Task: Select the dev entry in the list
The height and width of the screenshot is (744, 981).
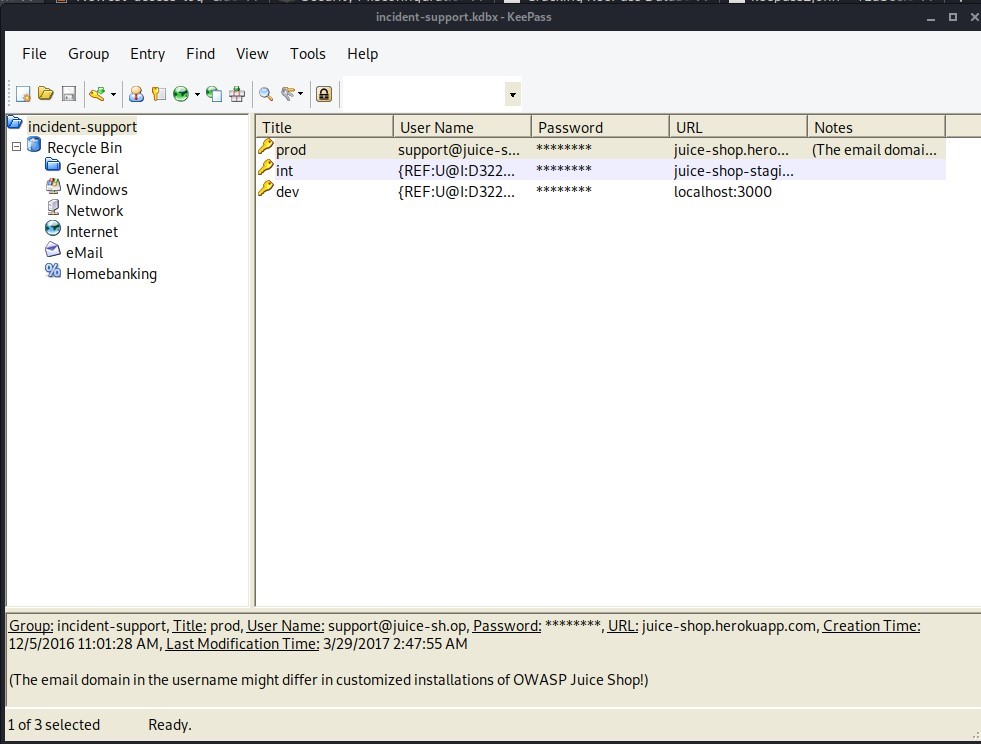Action: pyautogui.click(x=290, y=191)
